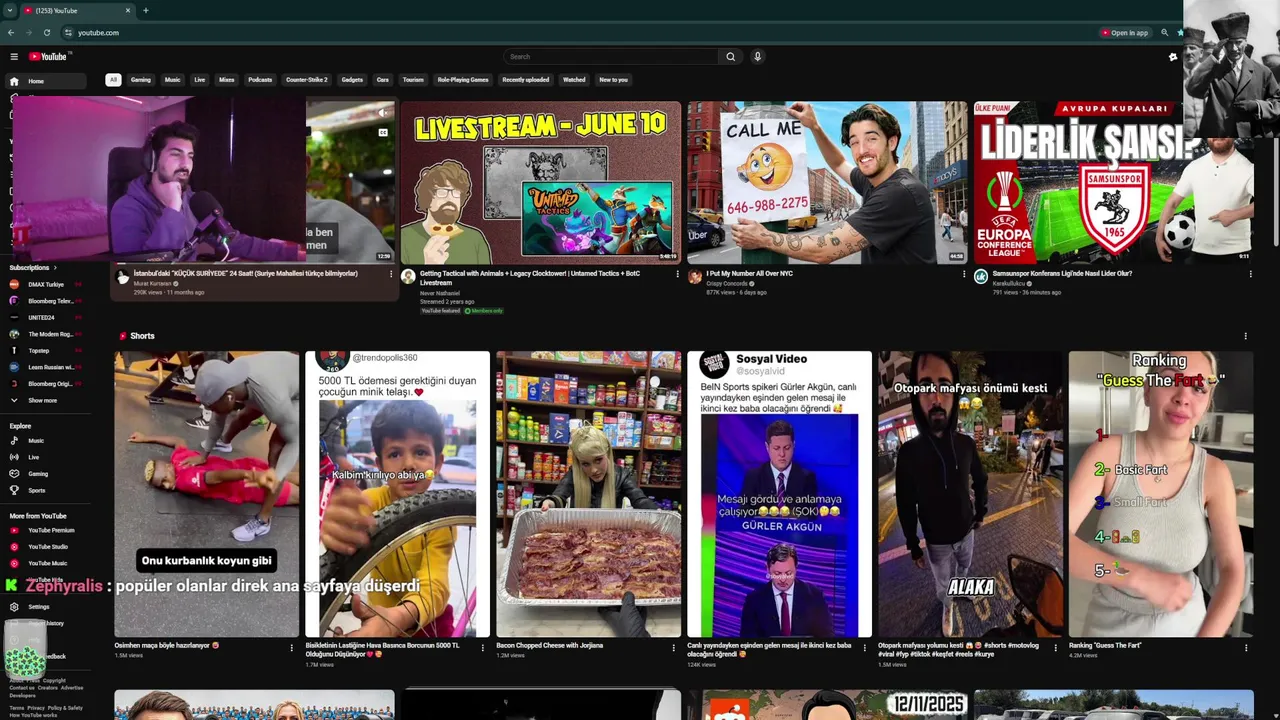This screenshot has width=1280, height=720.
Task: Click the Shorts section icon
Action: click(x=123, y=336)
